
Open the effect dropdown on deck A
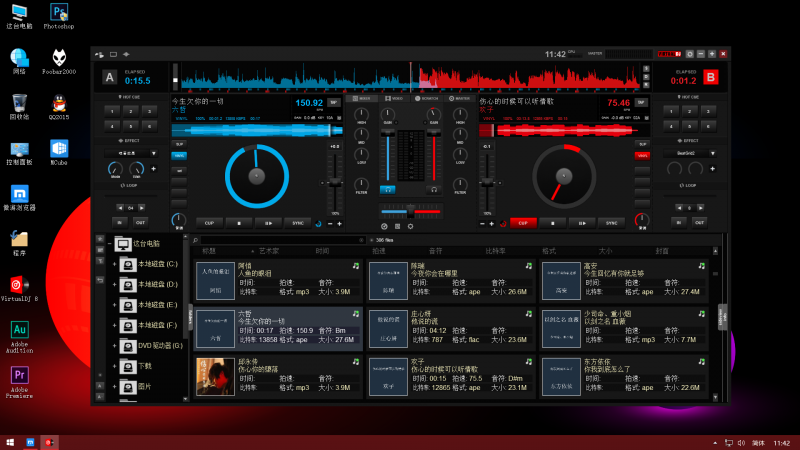tap(153, 153)
